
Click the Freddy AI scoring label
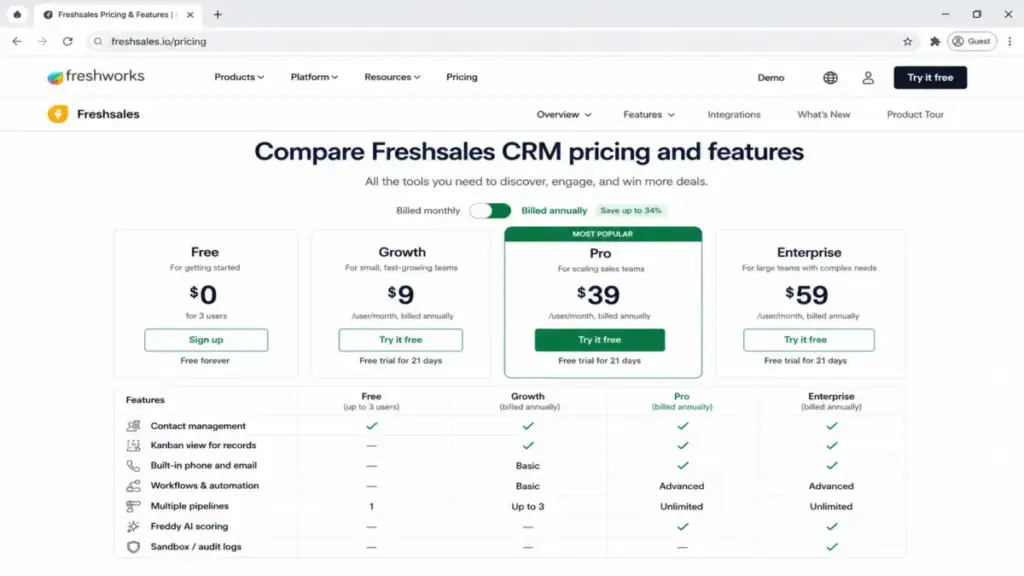[x=189, y=526]
